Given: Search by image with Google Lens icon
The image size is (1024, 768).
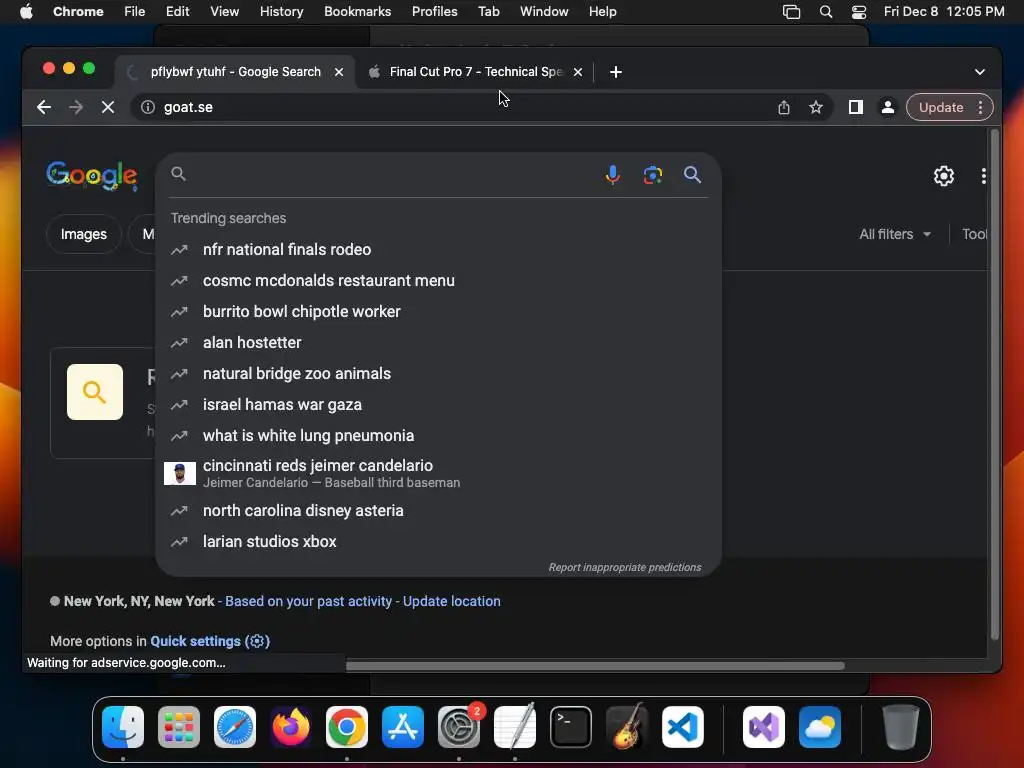Looking at the screenshot, I should [652, 175].
